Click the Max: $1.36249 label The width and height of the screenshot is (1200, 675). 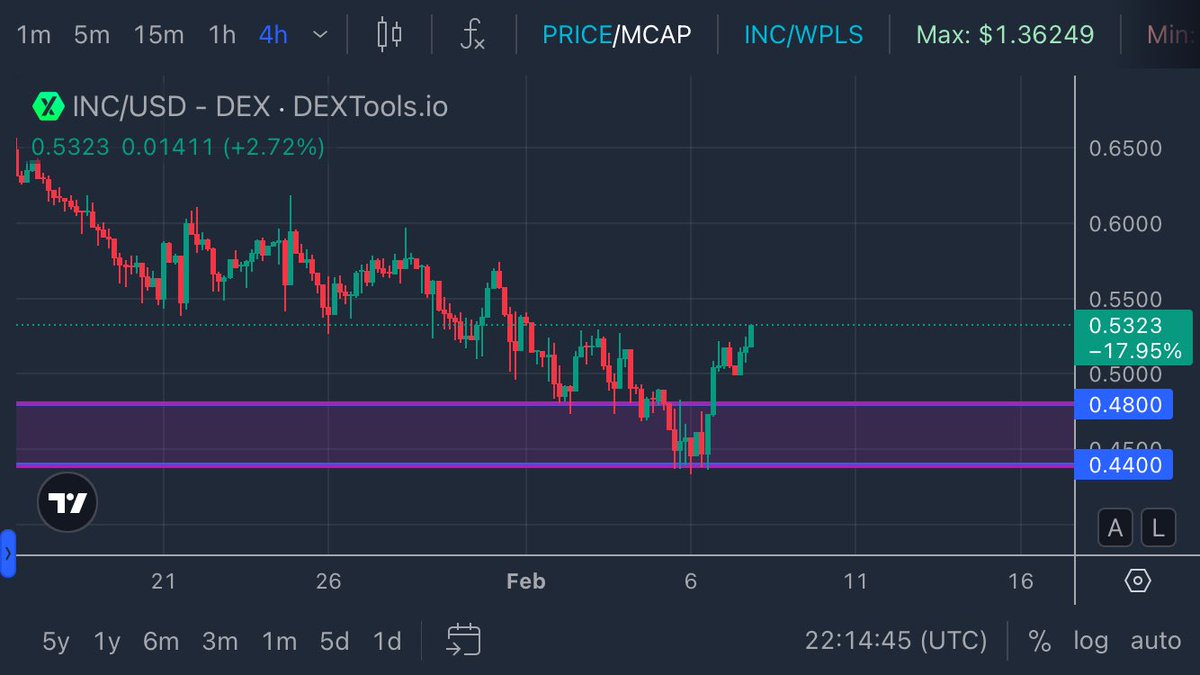click(x=1005, y=35)
